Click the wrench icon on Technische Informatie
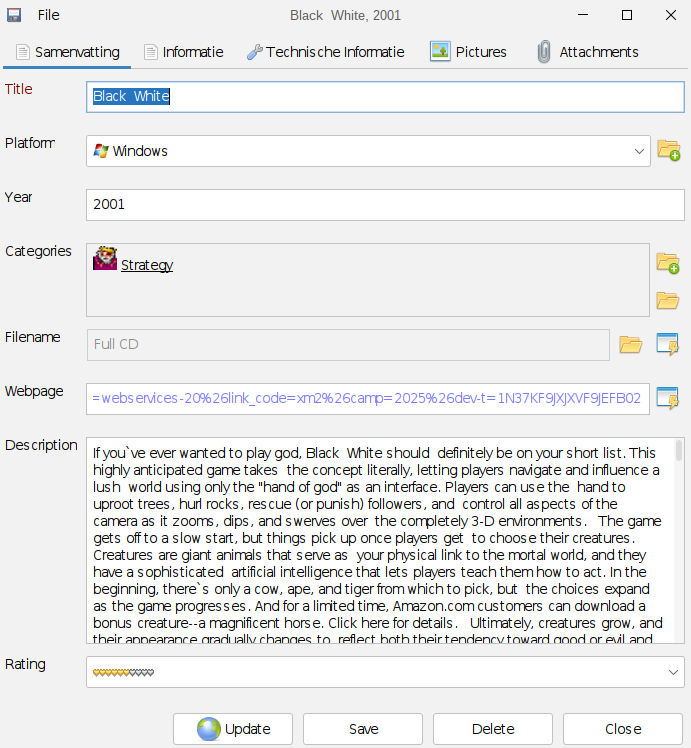 [255, 52]
